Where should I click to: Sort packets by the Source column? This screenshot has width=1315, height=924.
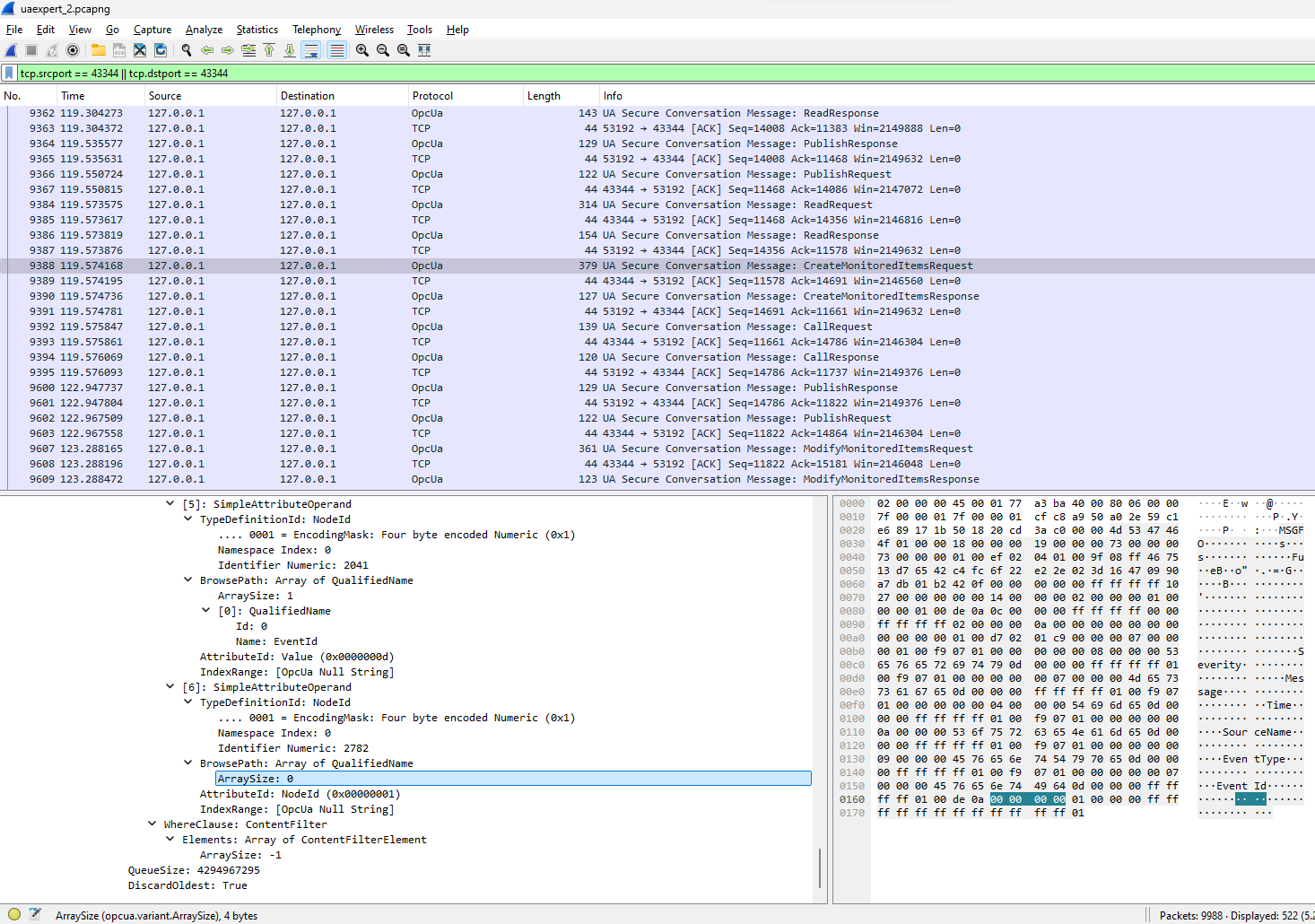pyautogui.click(x=210, y=96)
